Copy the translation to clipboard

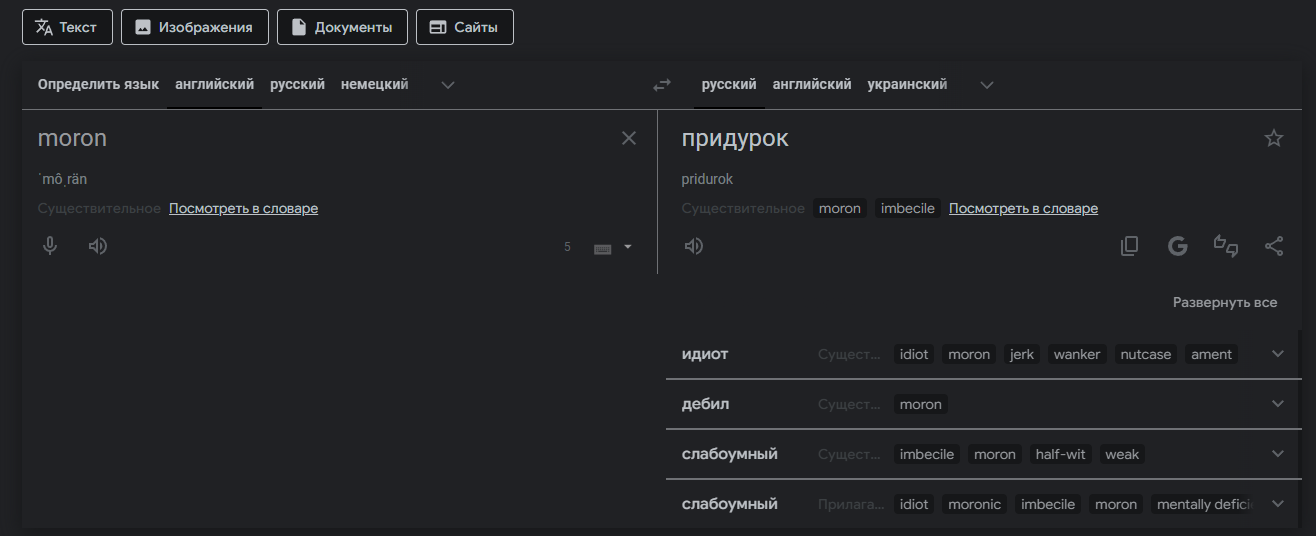coord(1130,246)
